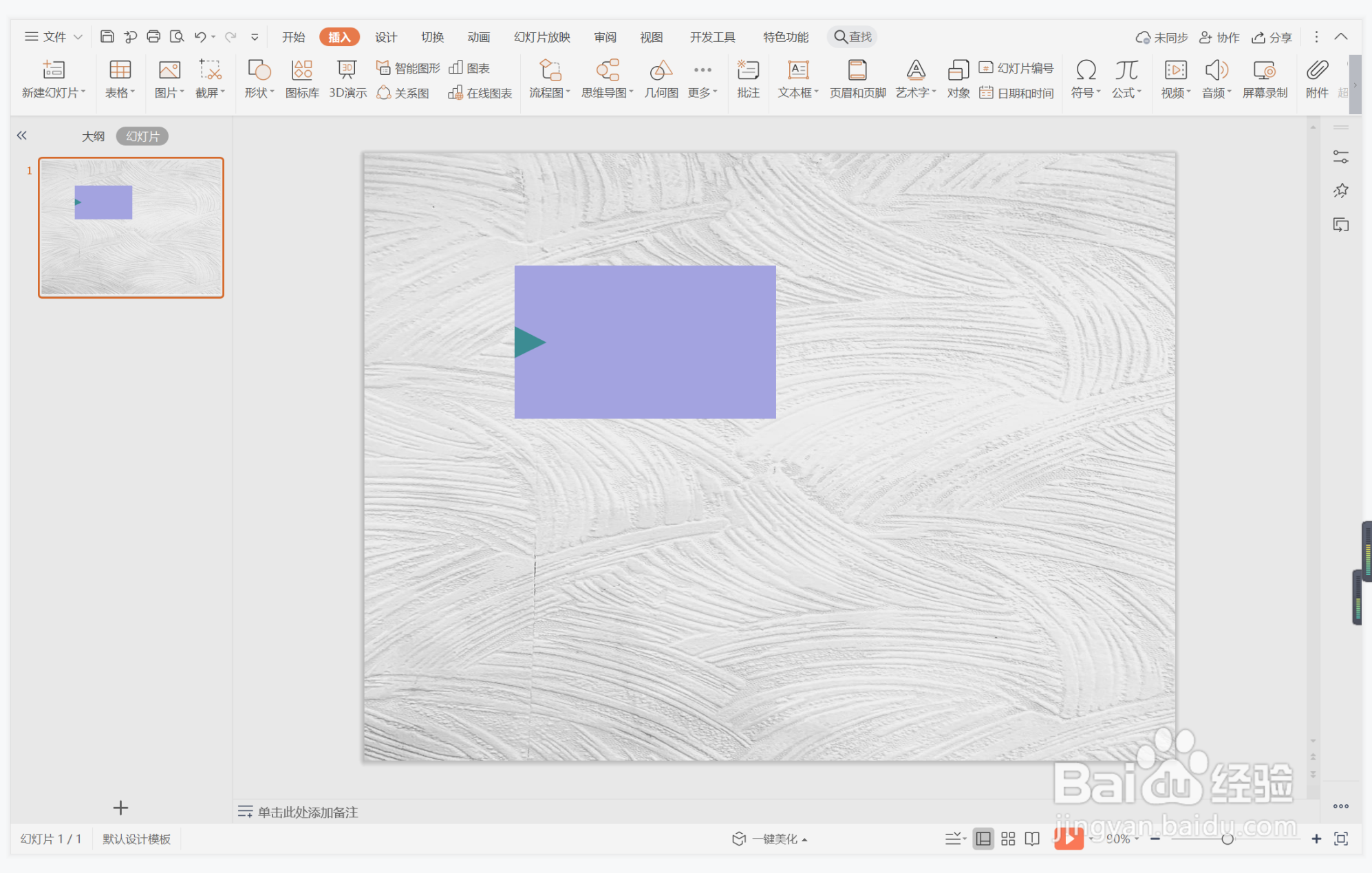
Task: Insert a 图表 chart
Action: [x=469, y=67]
